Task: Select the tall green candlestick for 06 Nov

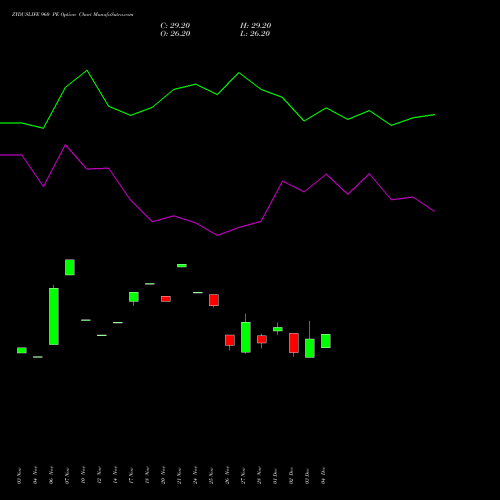Action: click(x=54, y=316)
